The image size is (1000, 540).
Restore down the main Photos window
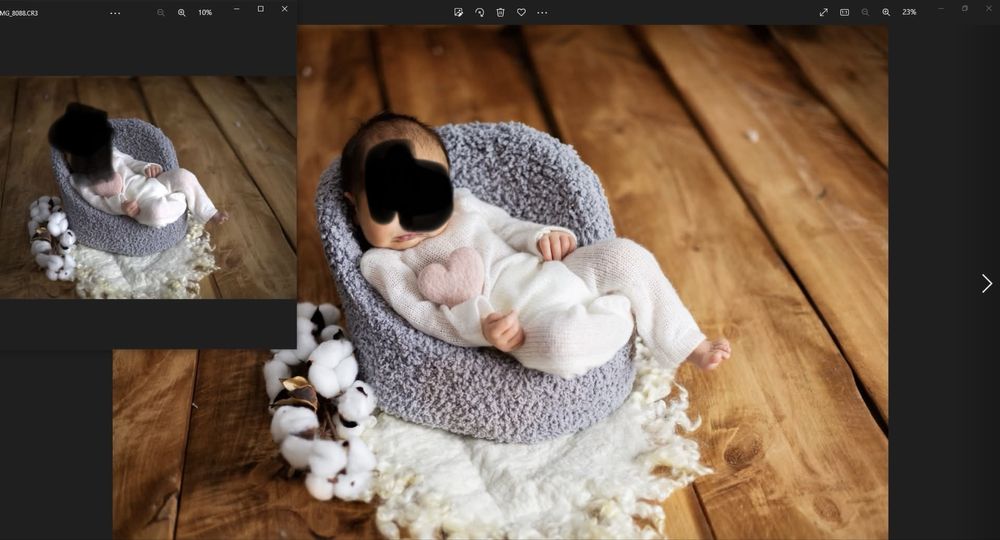click(x=965, y=9)
